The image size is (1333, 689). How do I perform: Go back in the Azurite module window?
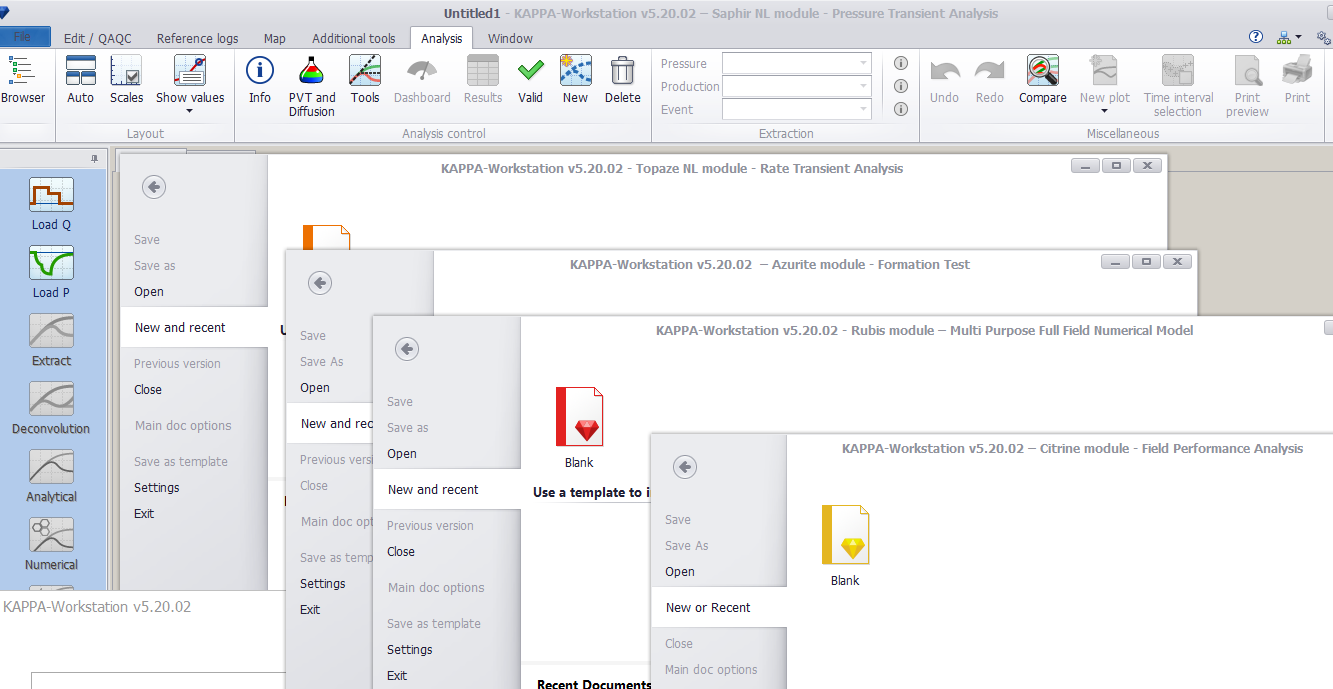[320, 283]
